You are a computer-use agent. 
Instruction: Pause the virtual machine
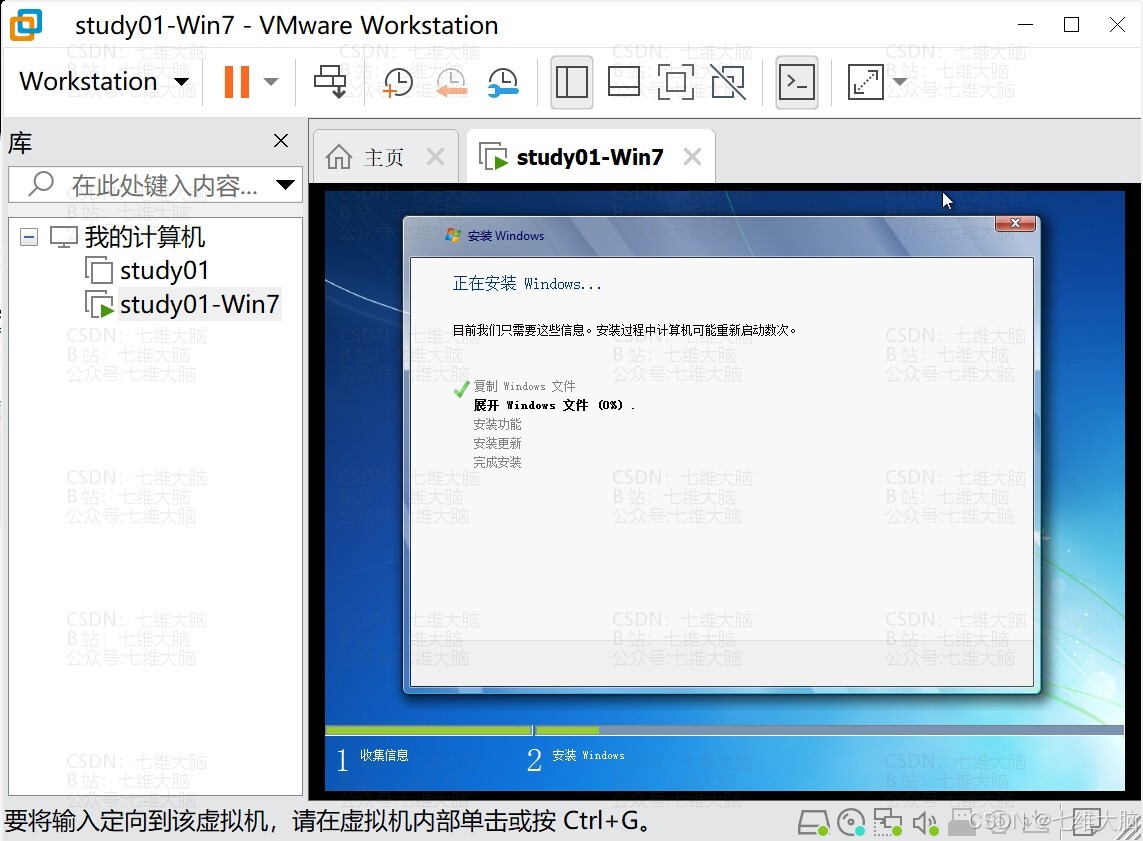[x=237, y=82]
